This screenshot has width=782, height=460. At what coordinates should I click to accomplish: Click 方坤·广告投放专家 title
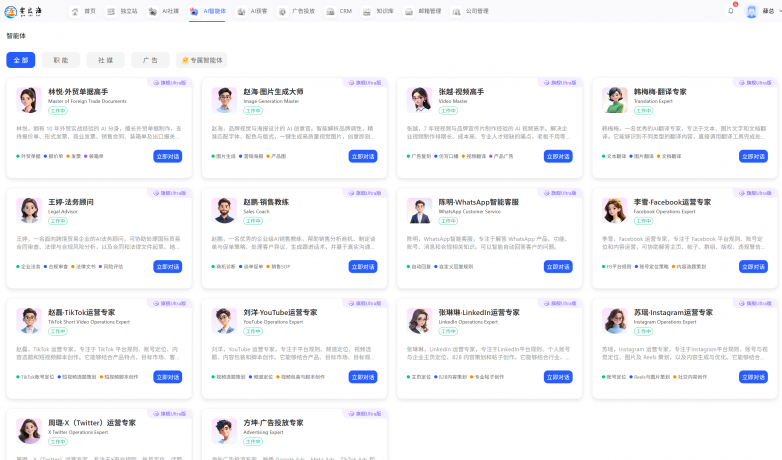tap(273, 423)
